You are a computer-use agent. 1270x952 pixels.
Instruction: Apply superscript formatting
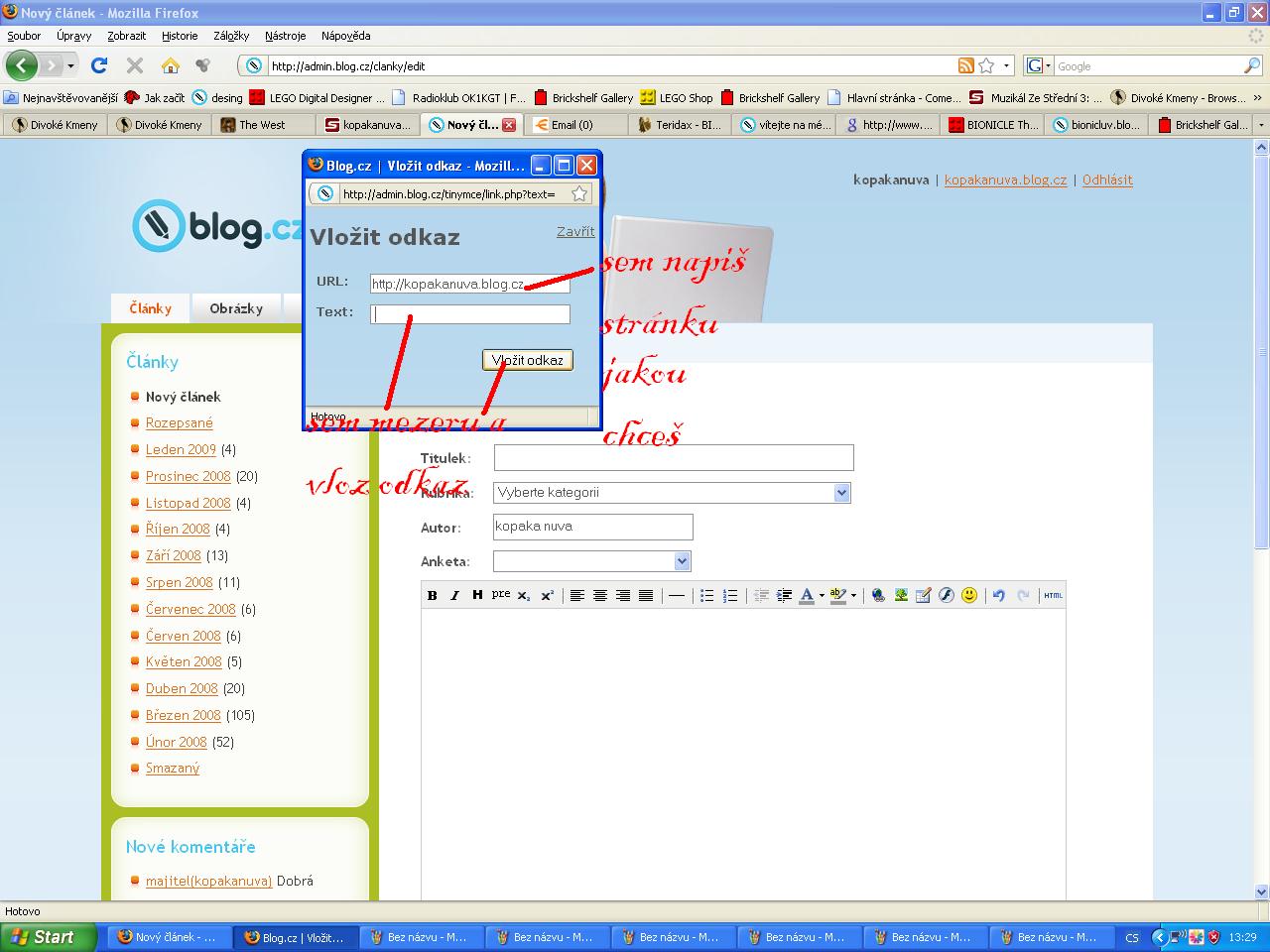547,595
